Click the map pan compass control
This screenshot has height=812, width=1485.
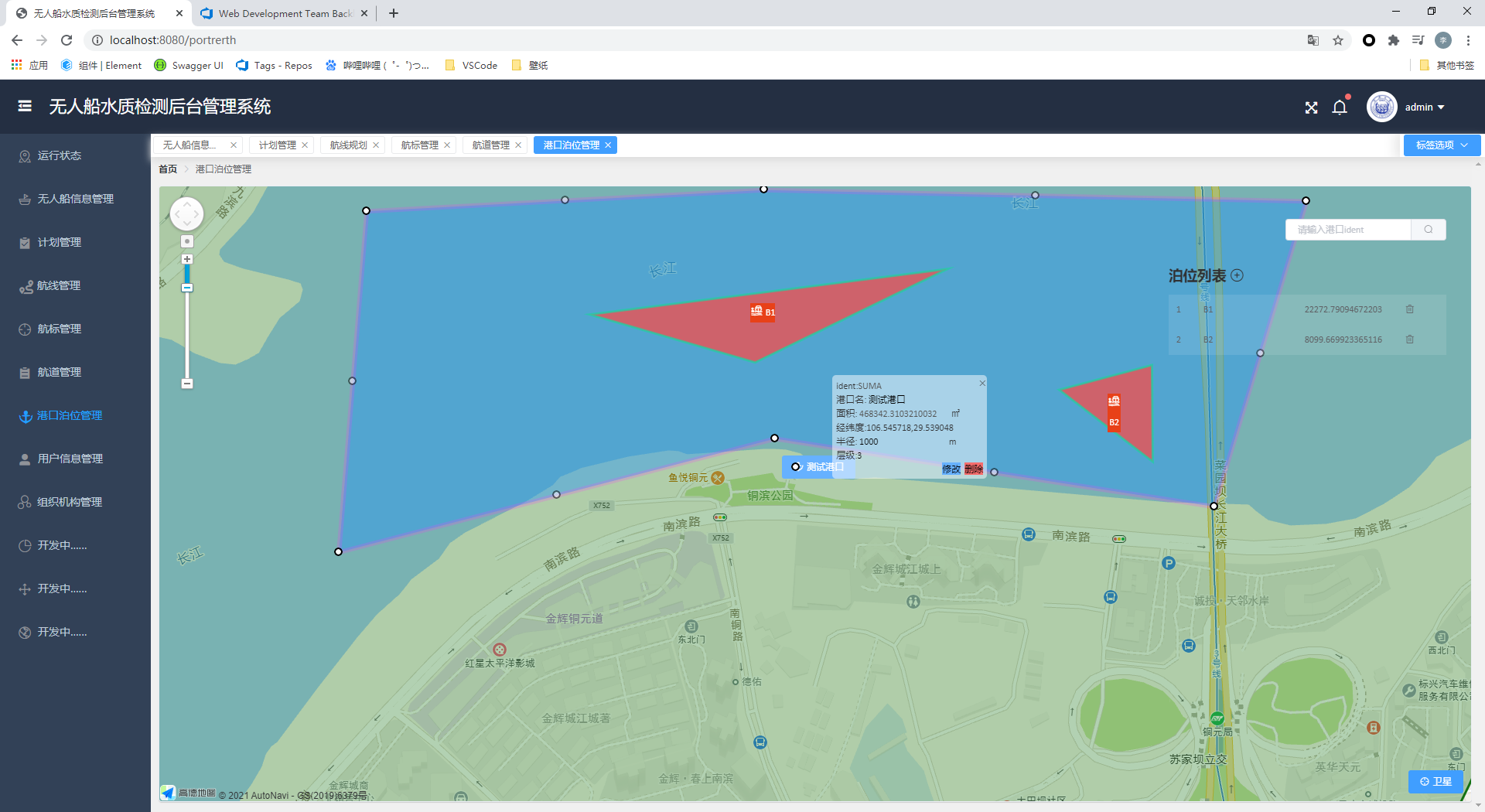pos(186,213)
